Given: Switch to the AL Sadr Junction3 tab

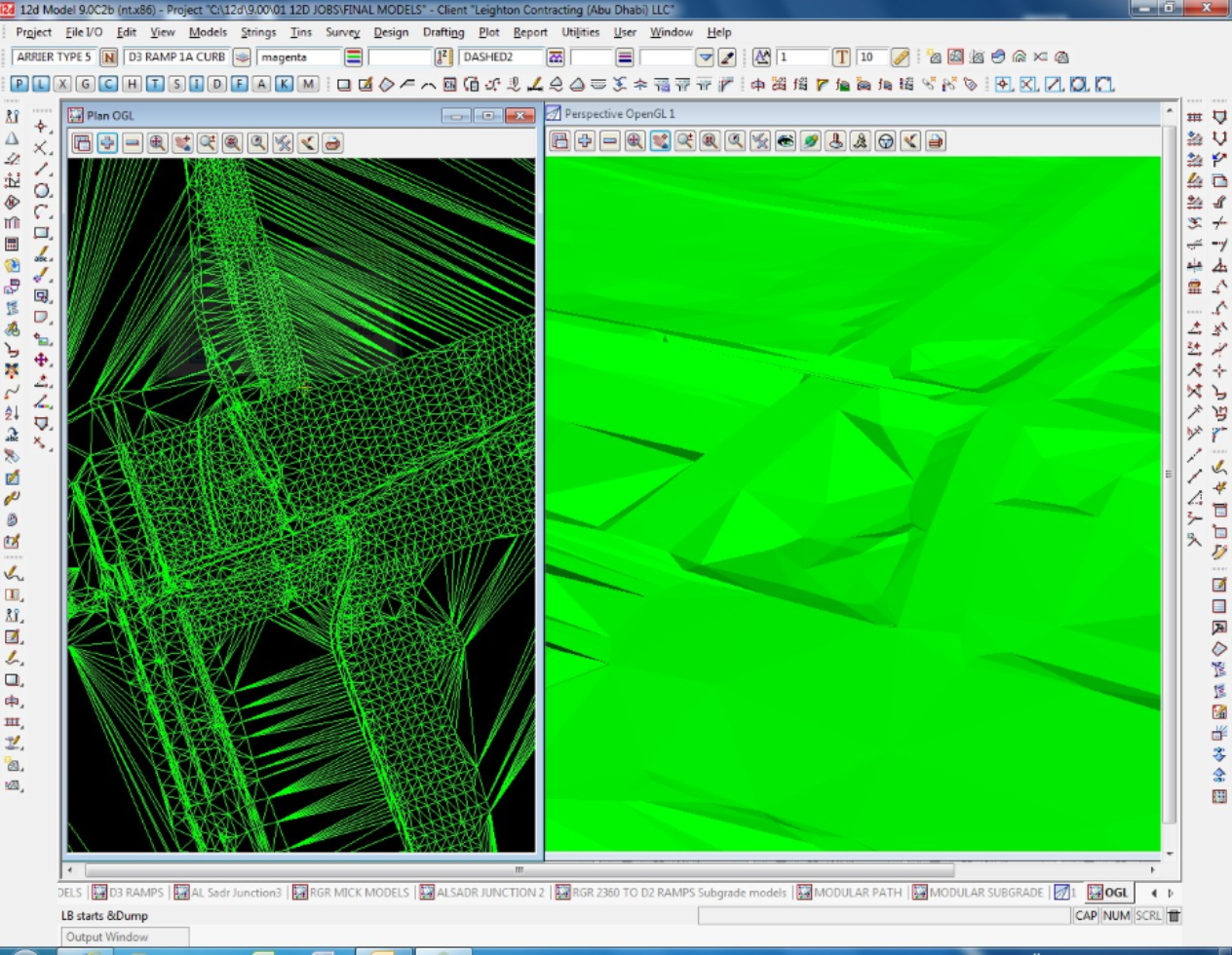Looking at the screenshot, I should point(228,893).
